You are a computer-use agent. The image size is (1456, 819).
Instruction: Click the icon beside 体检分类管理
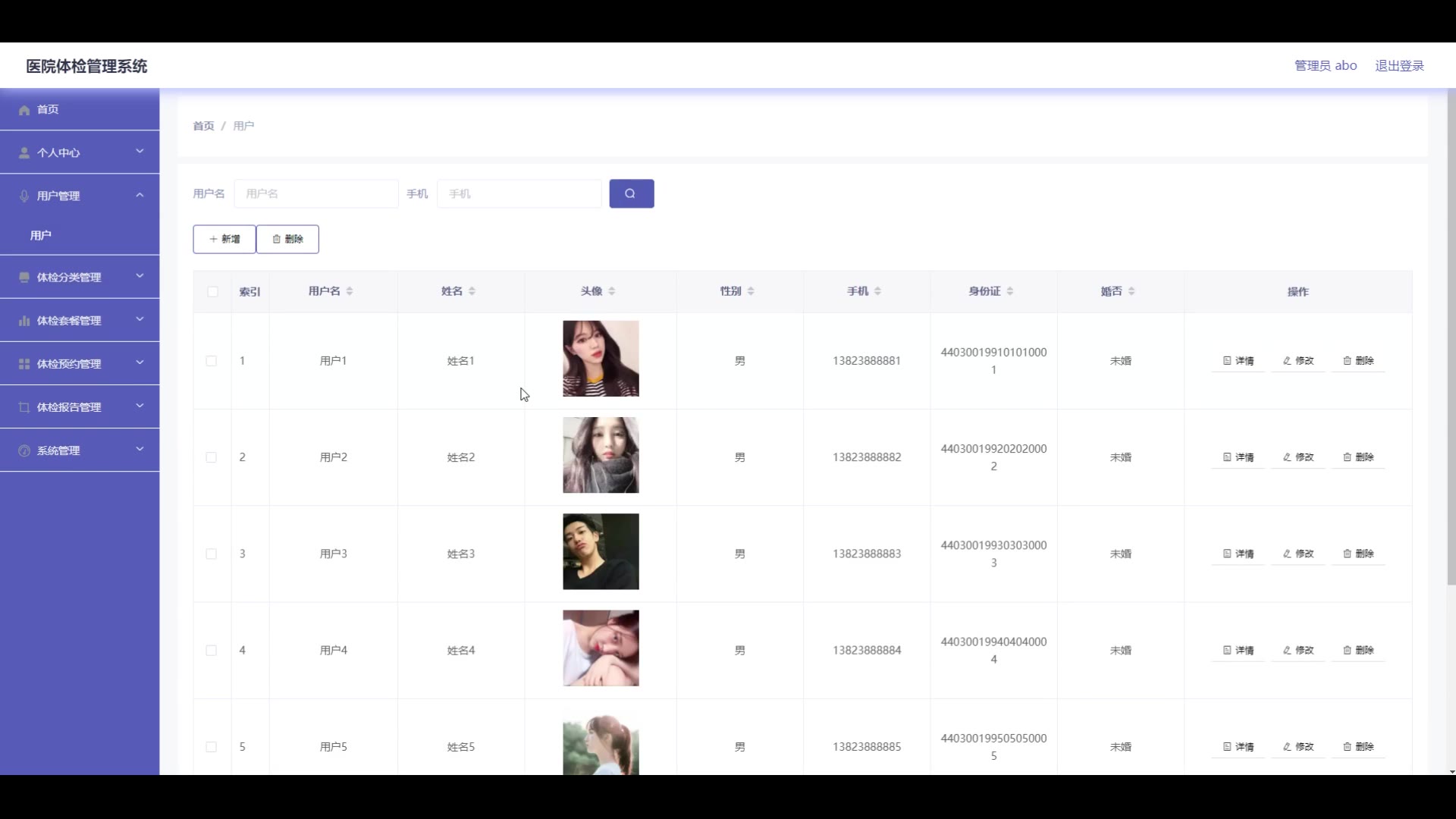24,278
